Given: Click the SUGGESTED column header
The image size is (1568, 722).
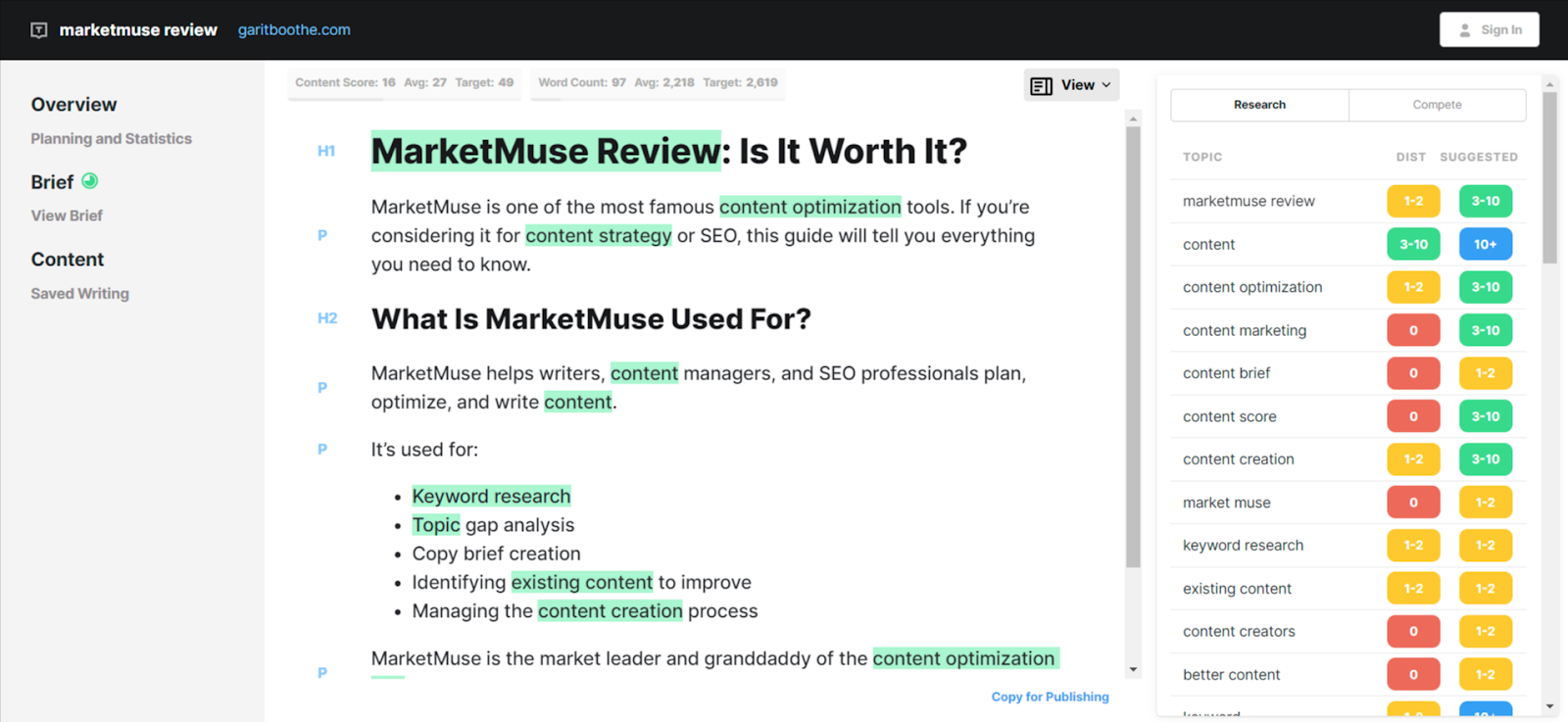Looking at the screenshot, I should (1479, 157).
